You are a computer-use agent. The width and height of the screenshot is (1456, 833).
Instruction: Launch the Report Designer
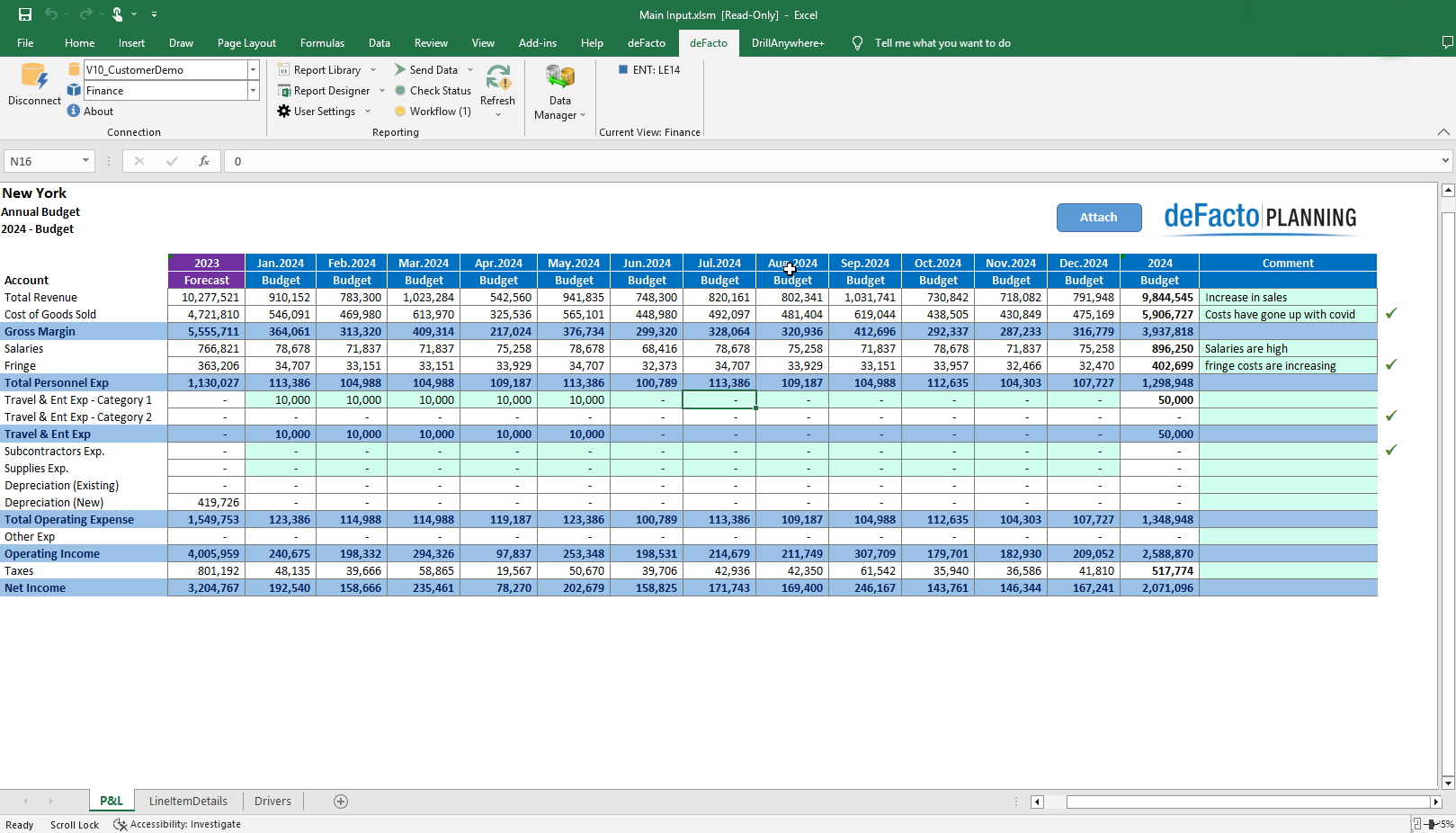point(284,91)
